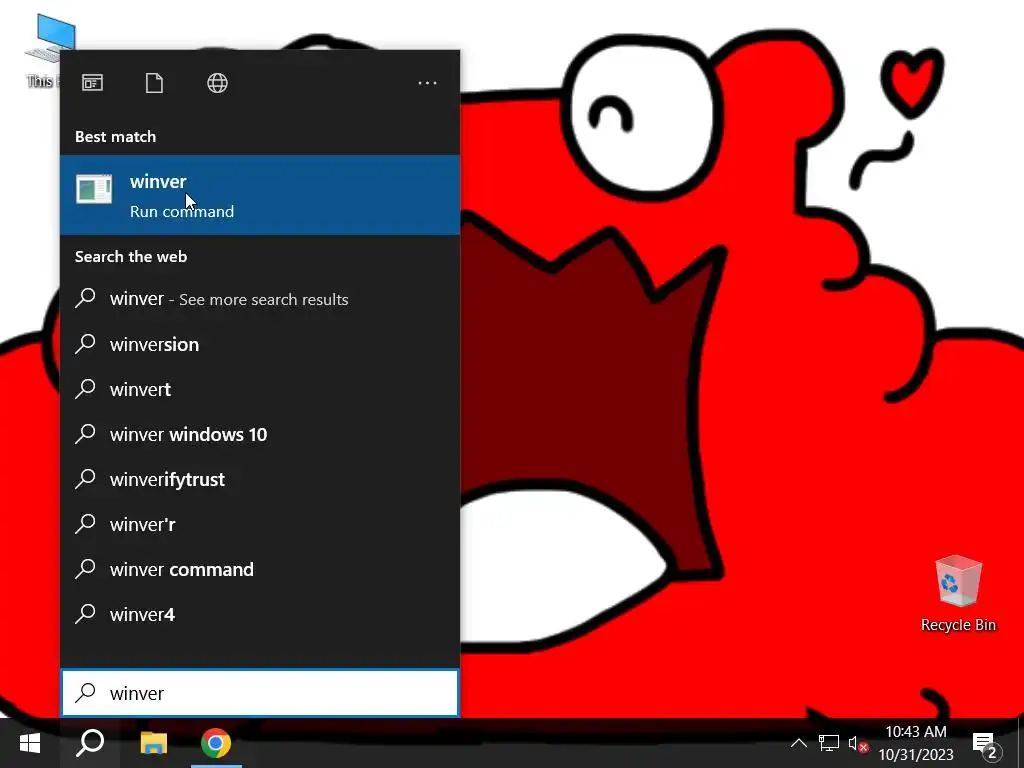Open 'winver - See more search results' suggestion

[x=260, y=299]
